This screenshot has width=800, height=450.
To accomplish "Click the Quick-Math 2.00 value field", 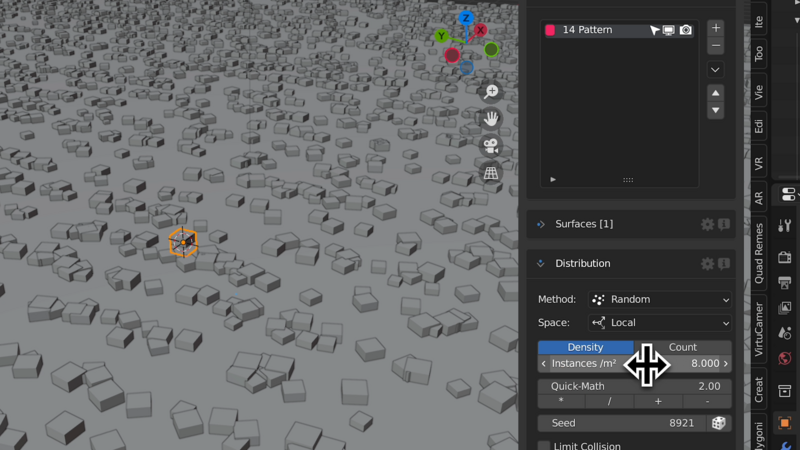I will 635,386.
